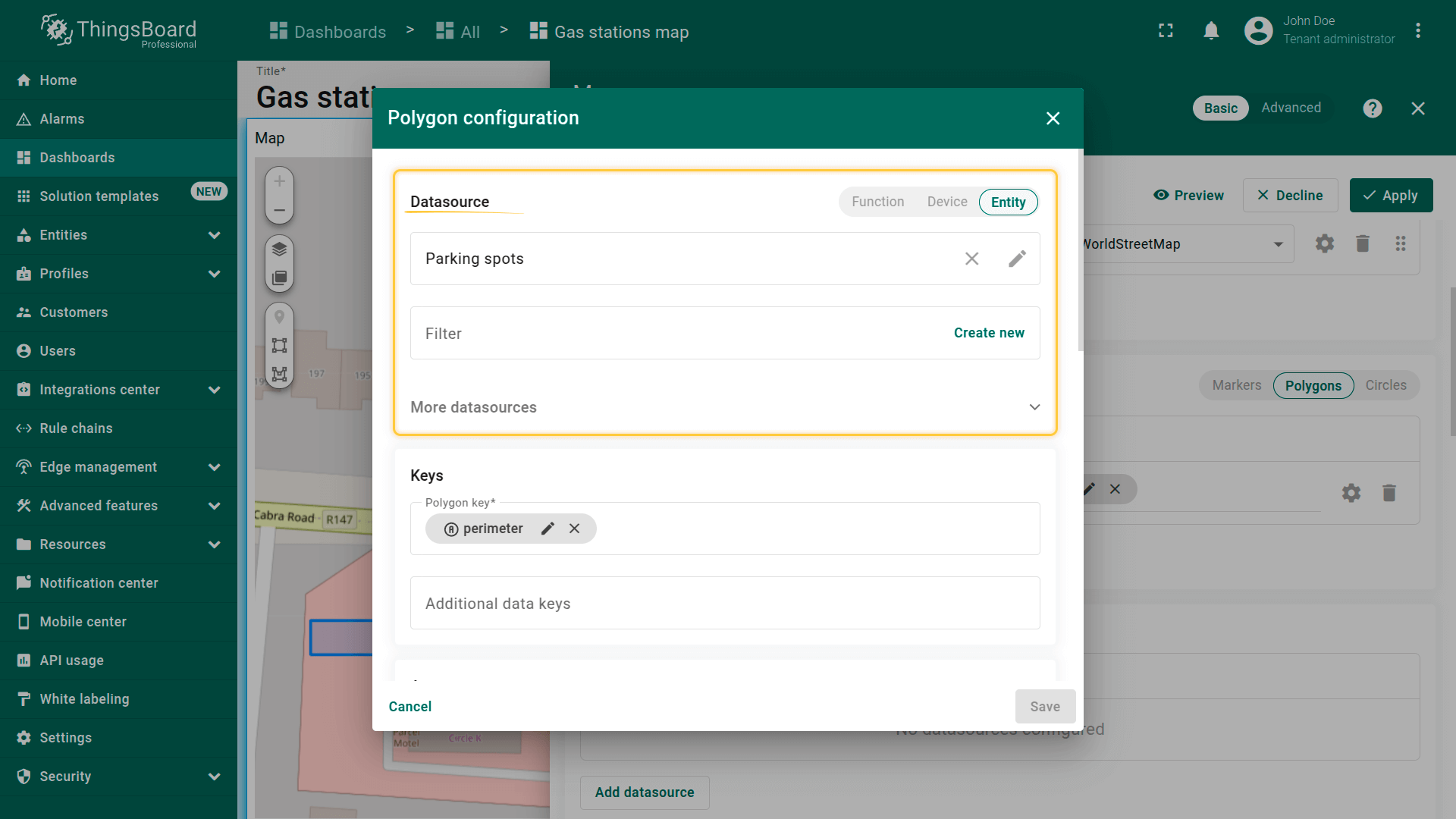The width and height of the screenshot is (1456, 819).
Task: Open Rule chains from sidebar
Action: tap(76, 428)
